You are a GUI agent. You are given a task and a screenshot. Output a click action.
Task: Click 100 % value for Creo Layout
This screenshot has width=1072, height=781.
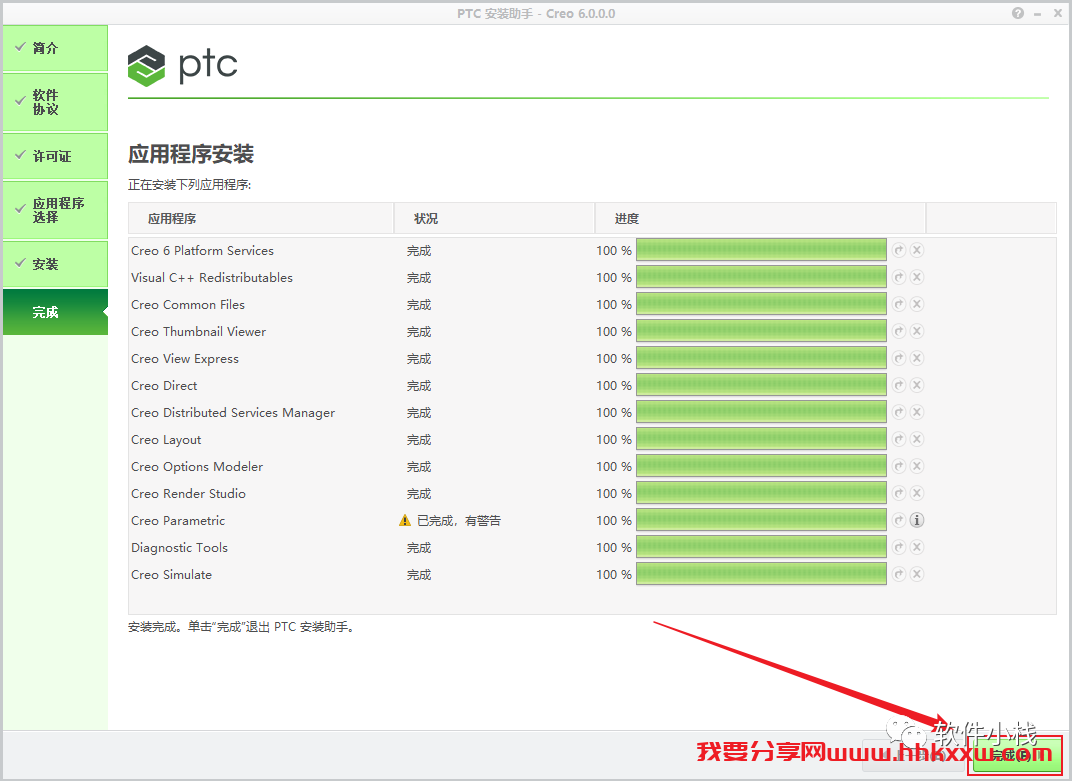pyautogui.click(x=614, y=440)
